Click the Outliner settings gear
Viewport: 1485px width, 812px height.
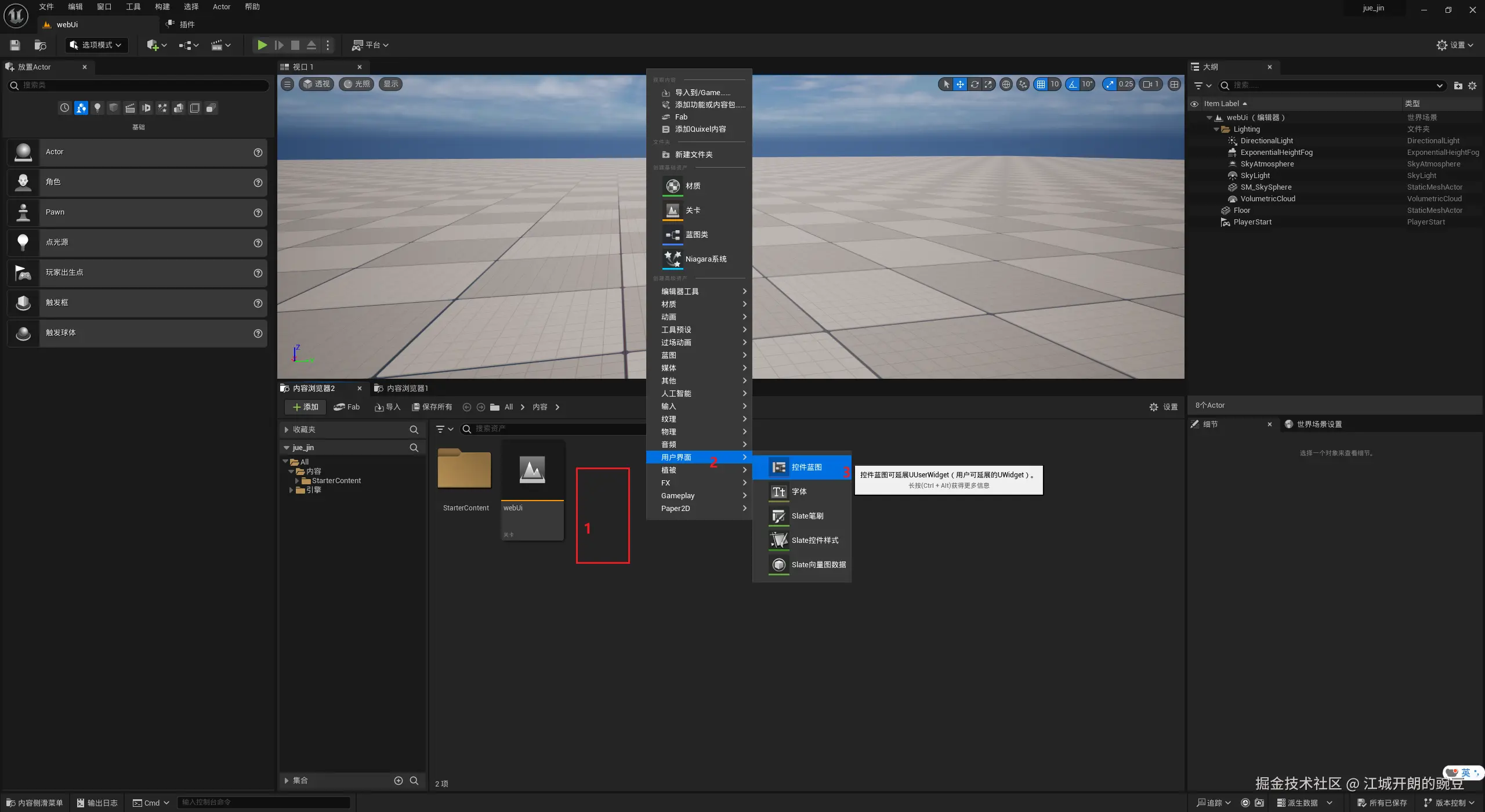pos(1472,86)
